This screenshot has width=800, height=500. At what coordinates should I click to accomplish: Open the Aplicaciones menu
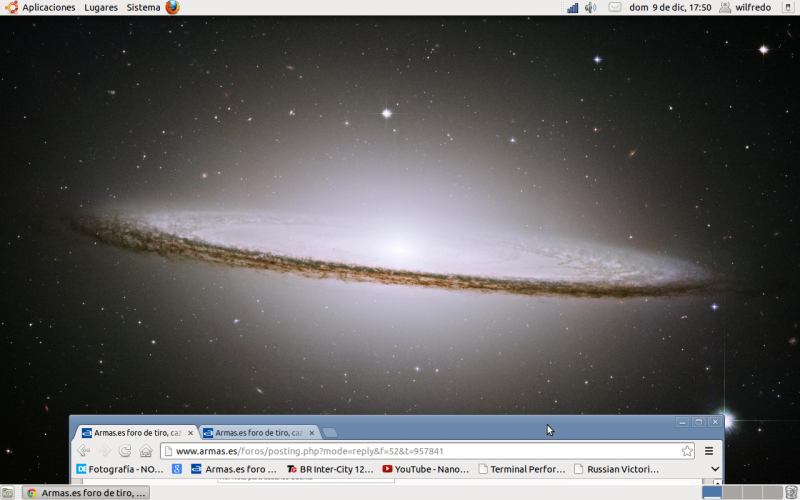coord(40,7)
